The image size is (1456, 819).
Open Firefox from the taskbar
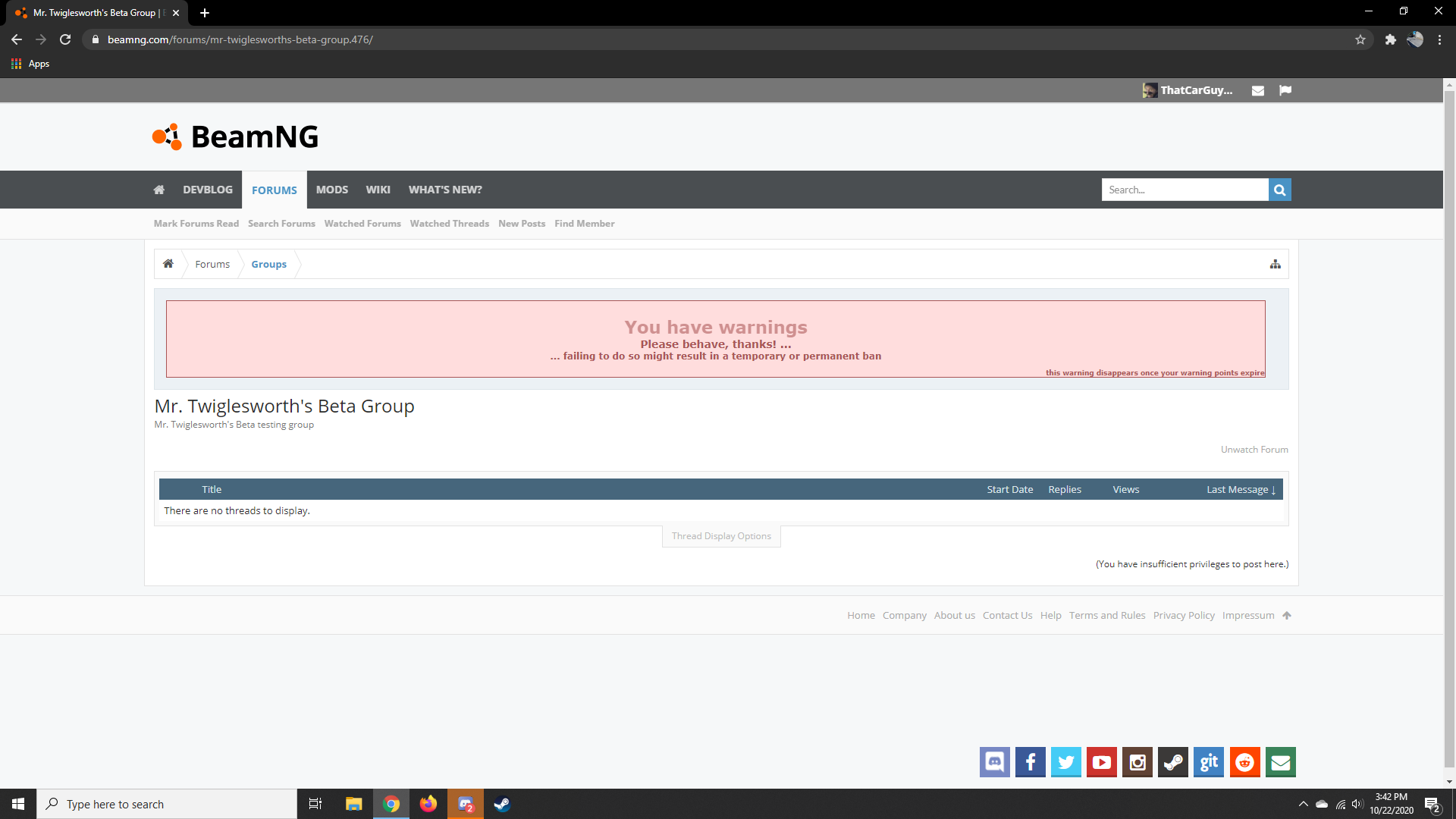click(x=428, y=804)
